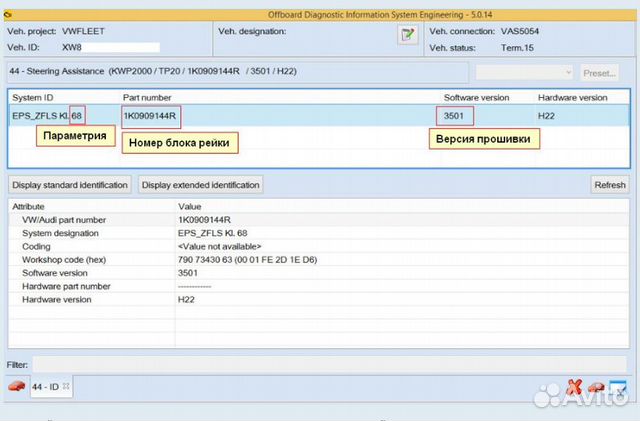
Task: Click the red X icon at bottom right
Action: (574, 387)
